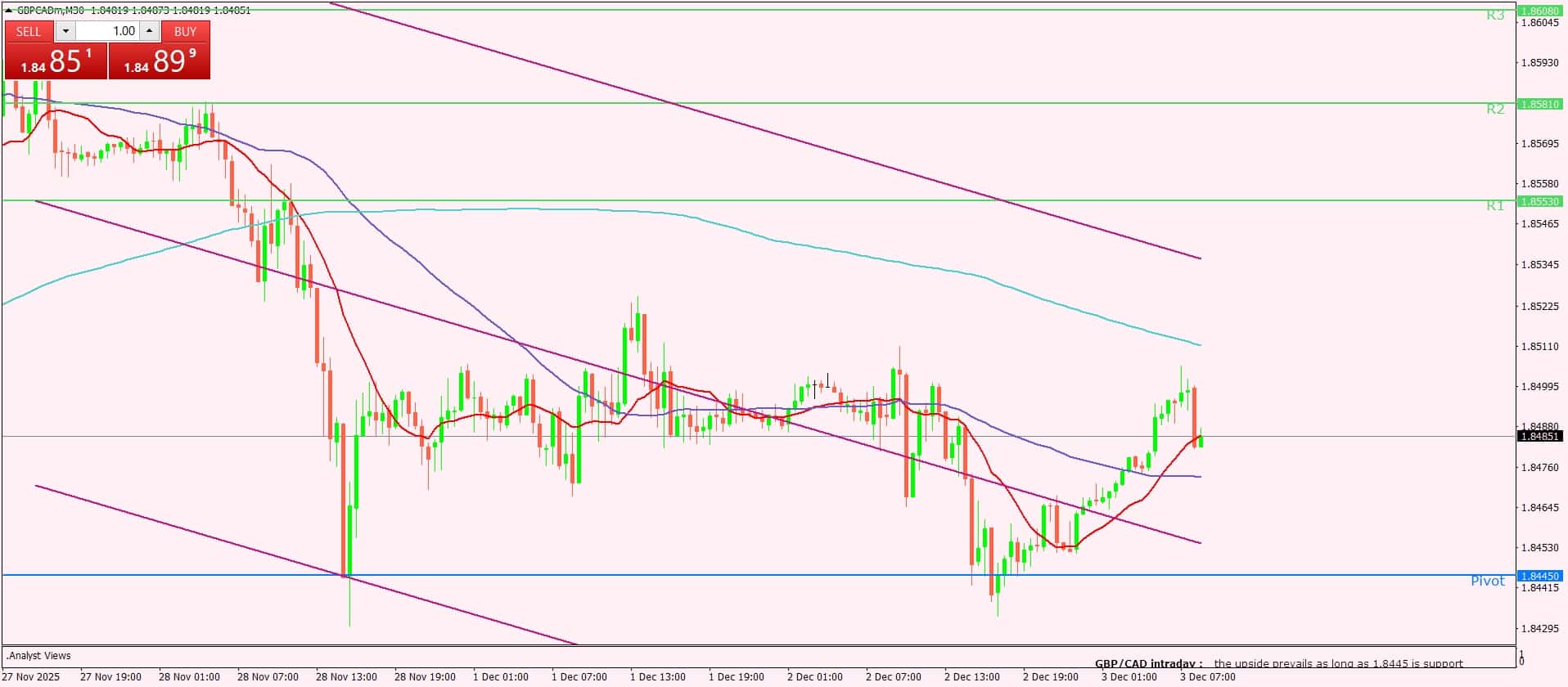Click the 1.84295 price scale value

click(x=1539, y=629)
